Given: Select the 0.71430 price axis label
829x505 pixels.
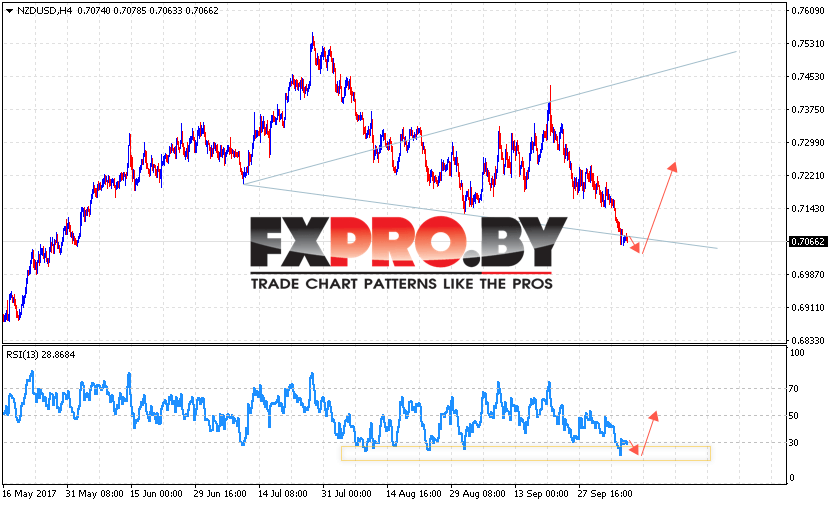Looking at the screenshot, I should point(807,209).
